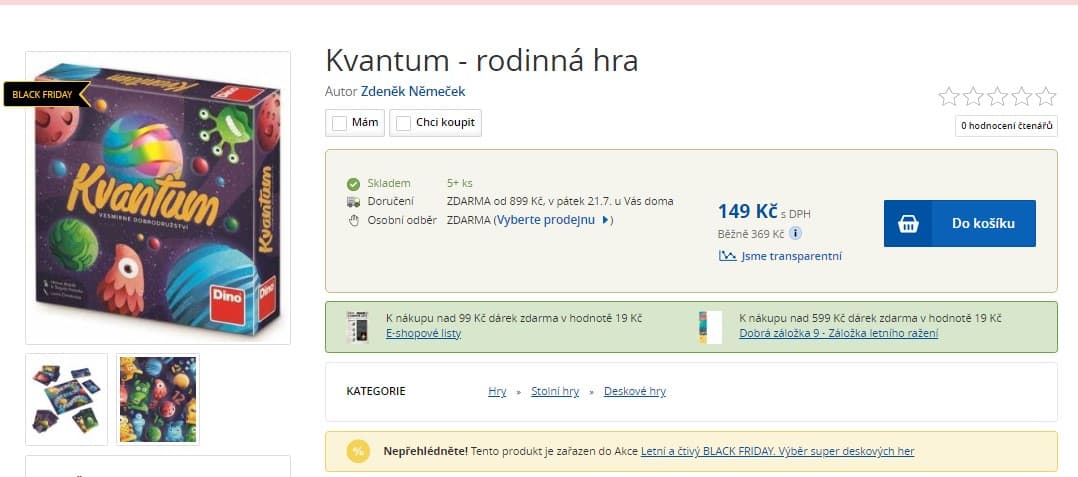Open 'Jsme transparentní' price history link
Screen dimensions: 1078x477
[x=791, y=256]
